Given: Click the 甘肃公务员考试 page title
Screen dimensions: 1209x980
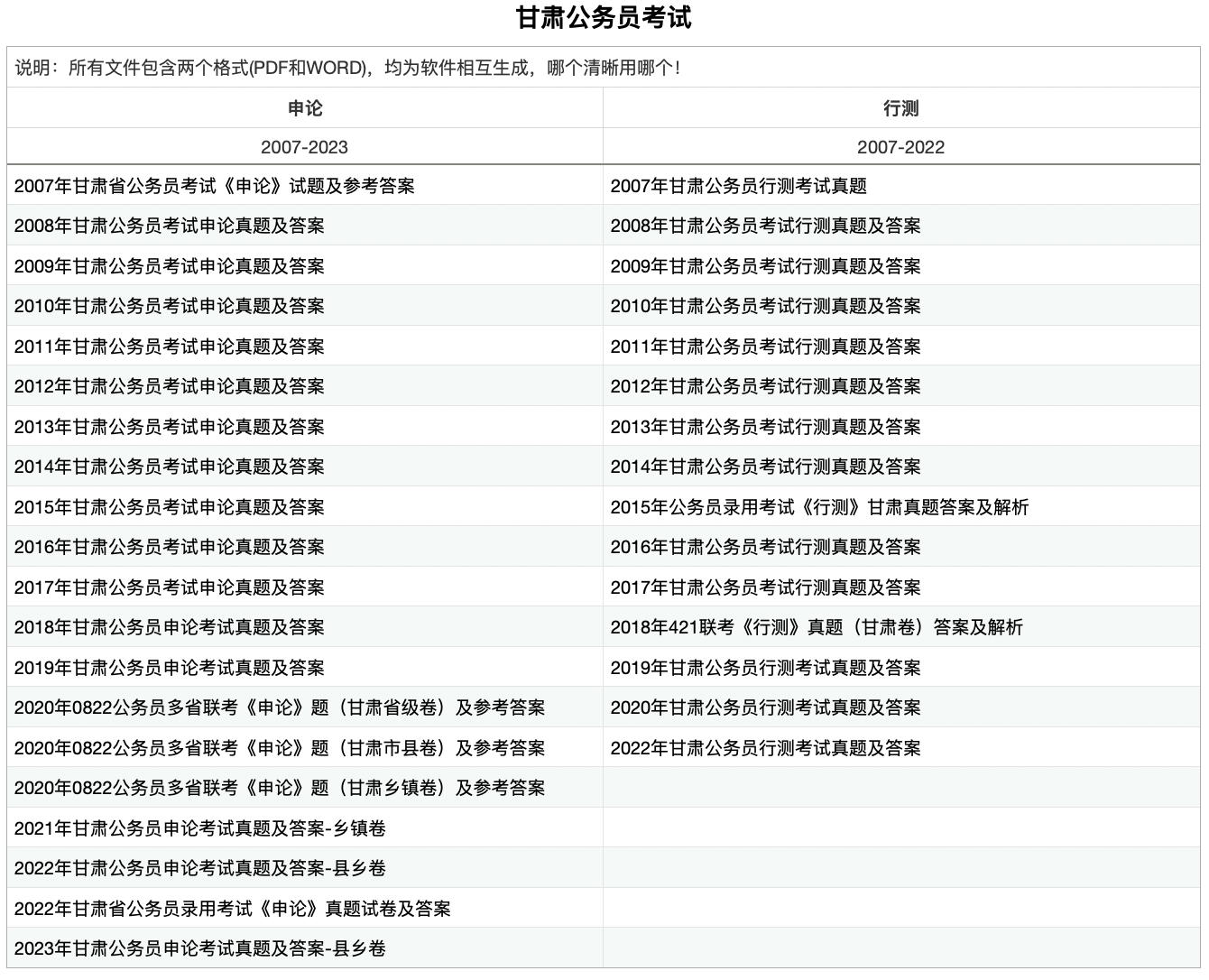Looking at the screenshot, I should pyautogui.click(x=604, y=18).
